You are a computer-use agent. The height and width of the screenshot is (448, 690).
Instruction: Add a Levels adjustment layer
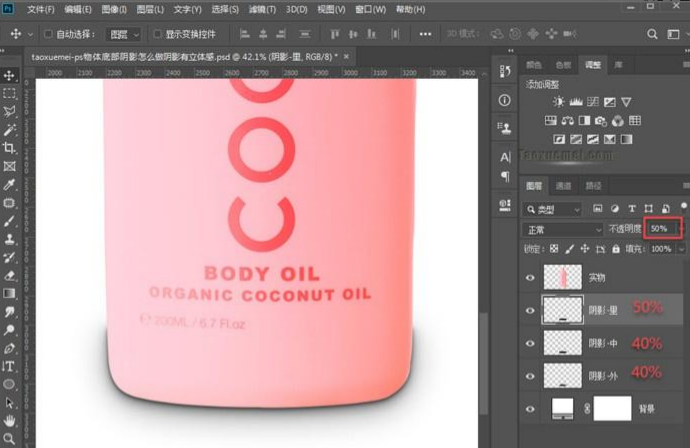pos(576,102)
